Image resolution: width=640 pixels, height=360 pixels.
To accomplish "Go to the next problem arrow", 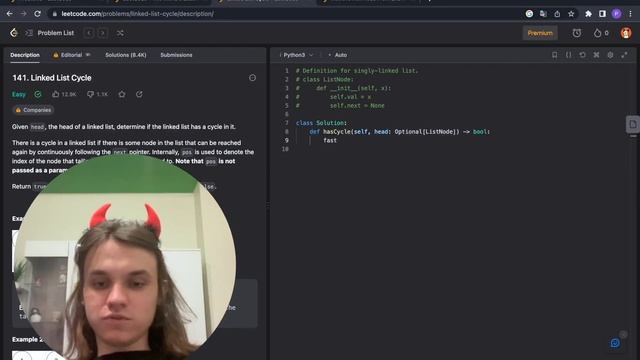I will coord(103,33).
